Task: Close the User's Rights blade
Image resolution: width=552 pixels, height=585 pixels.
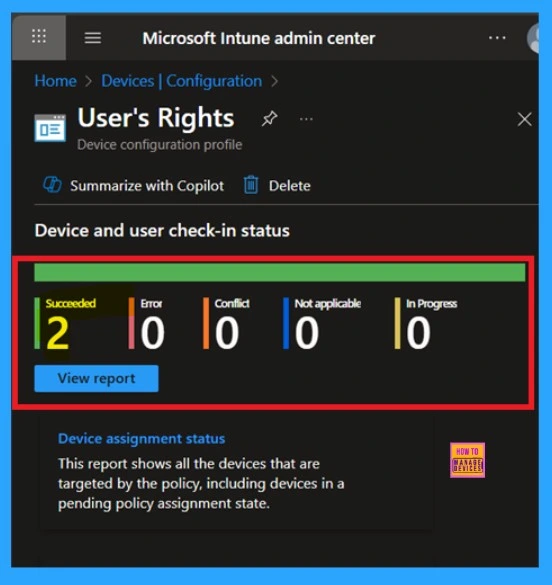Action: (x=524, y=119)
